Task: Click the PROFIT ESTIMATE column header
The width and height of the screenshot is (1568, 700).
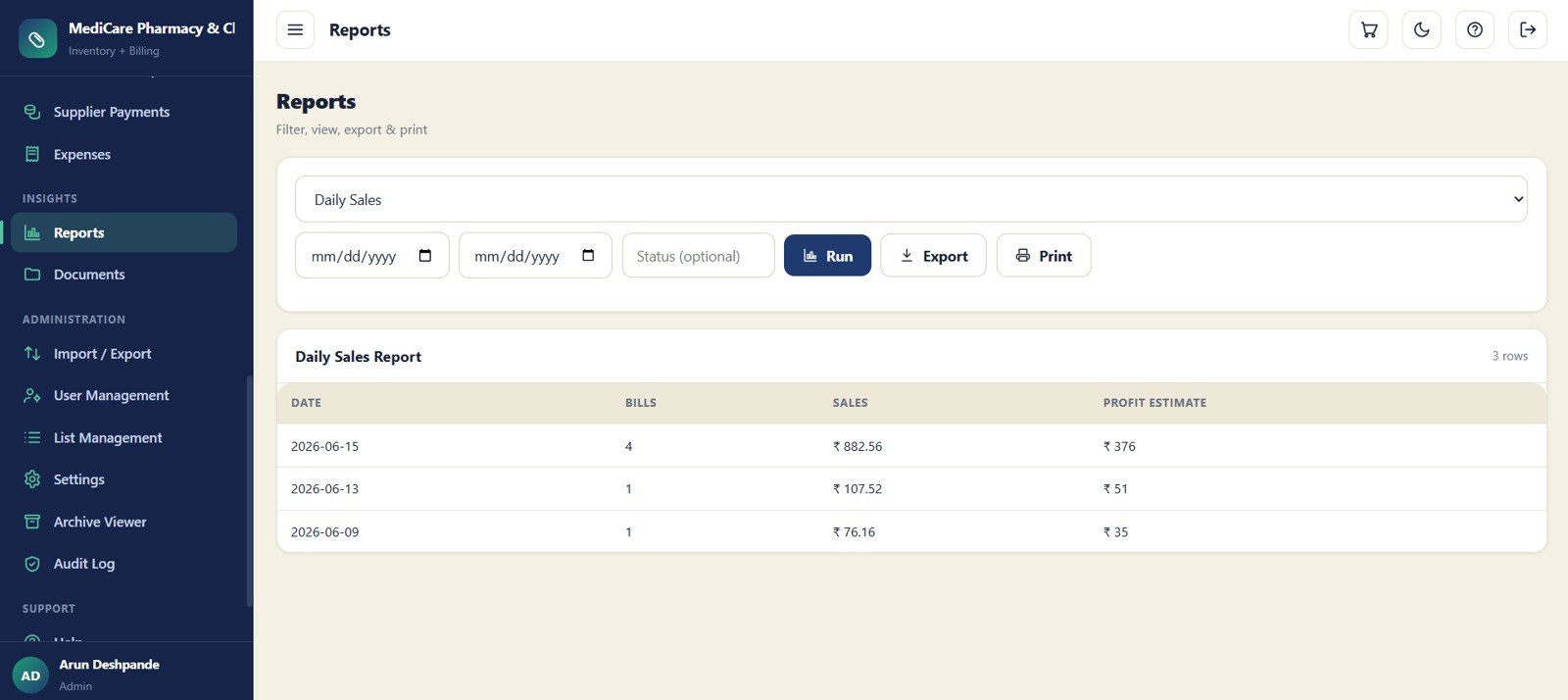Action: tap(1154, 403)
